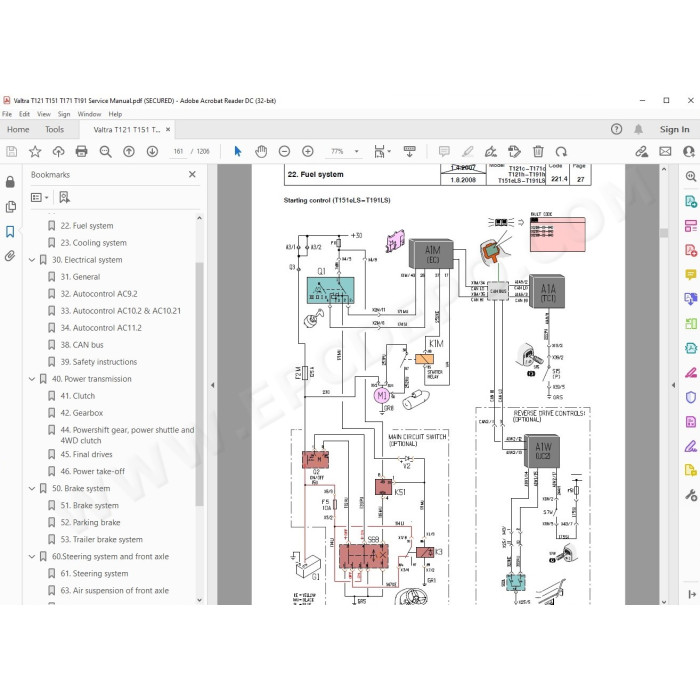The width and height of the screenshot is (700, 700).
Task: Open the fit page options icon
Action: coord(383,152)
